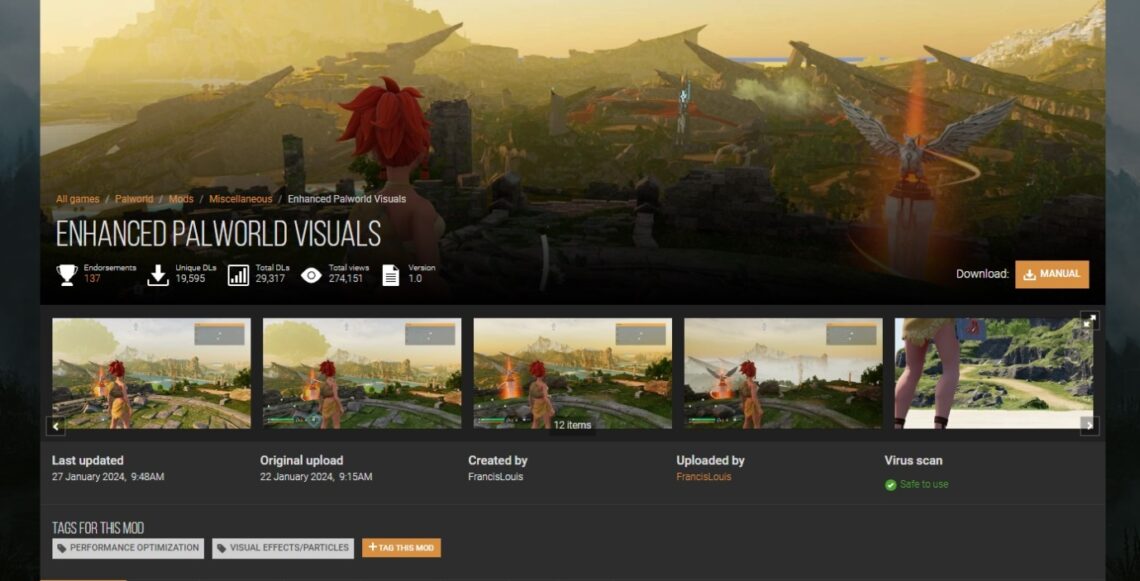Click the Tag This Mod button
The height and width of the screenshot is (581, 1140).
(x=401, y=548)
